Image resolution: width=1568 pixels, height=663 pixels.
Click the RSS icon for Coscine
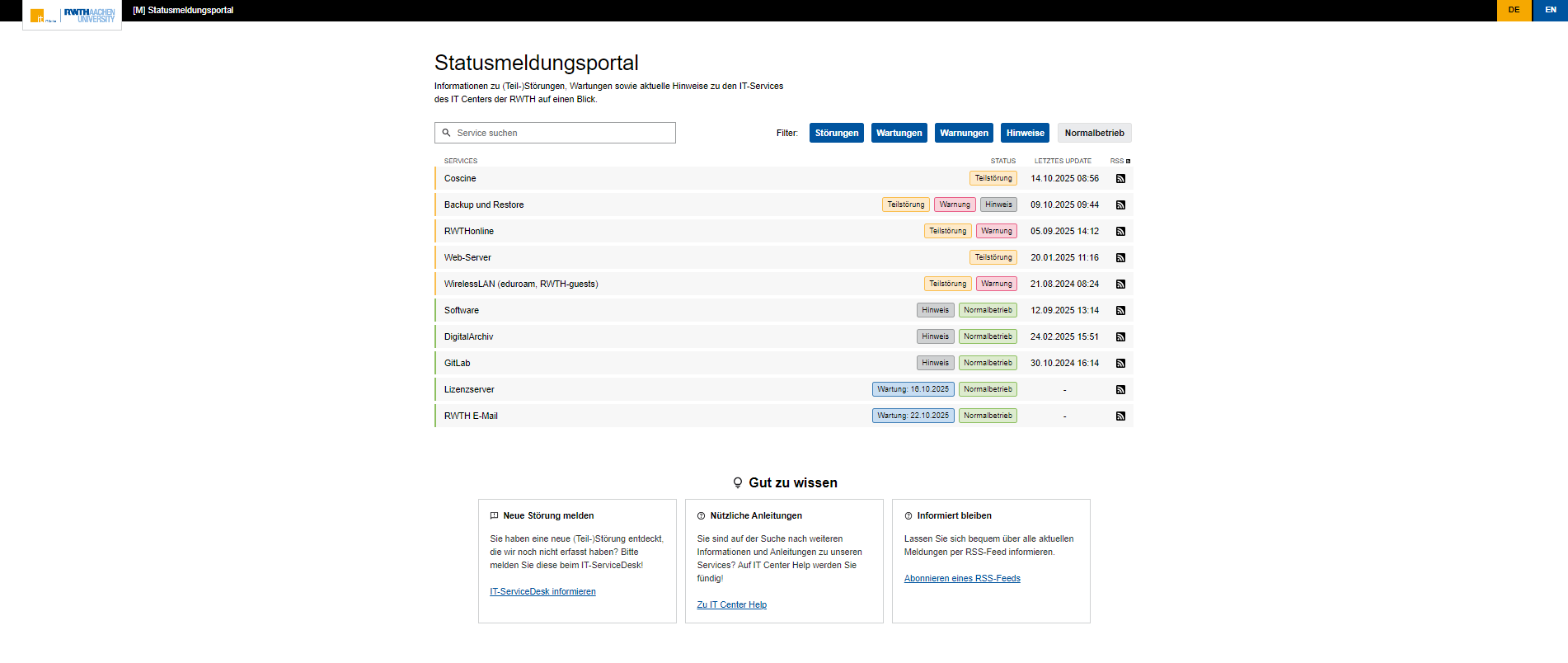pos(1120,179)
